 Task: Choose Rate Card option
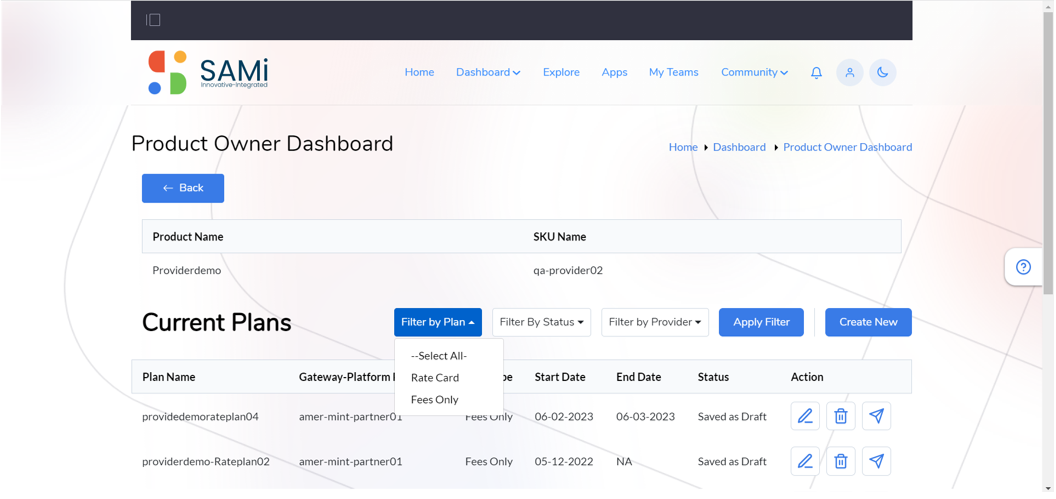coord(434,378)
